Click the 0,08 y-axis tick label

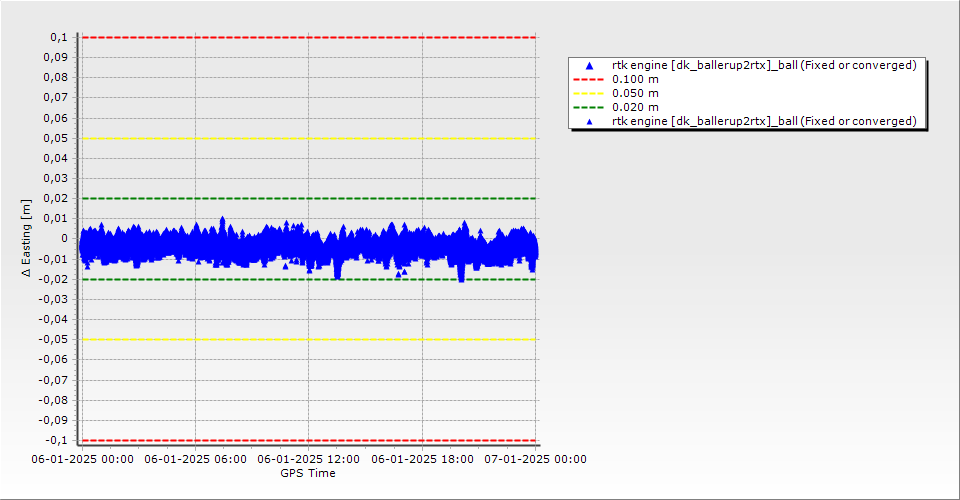(56, 78)
